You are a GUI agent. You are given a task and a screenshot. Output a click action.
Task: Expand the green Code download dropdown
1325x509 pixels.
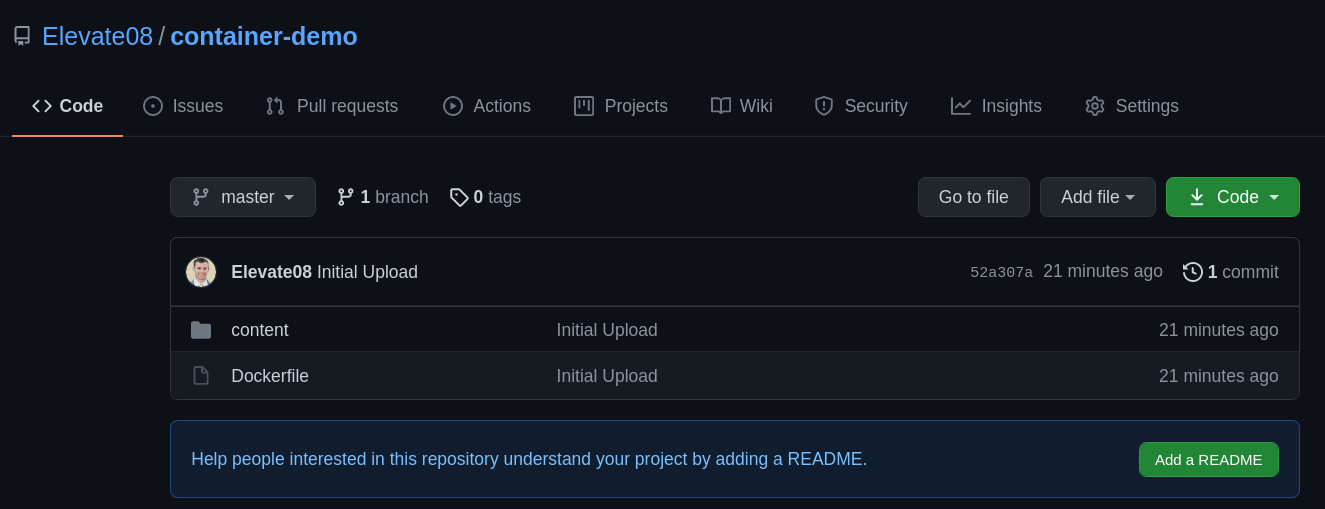pyautogui.click(x=1233, y=197)
